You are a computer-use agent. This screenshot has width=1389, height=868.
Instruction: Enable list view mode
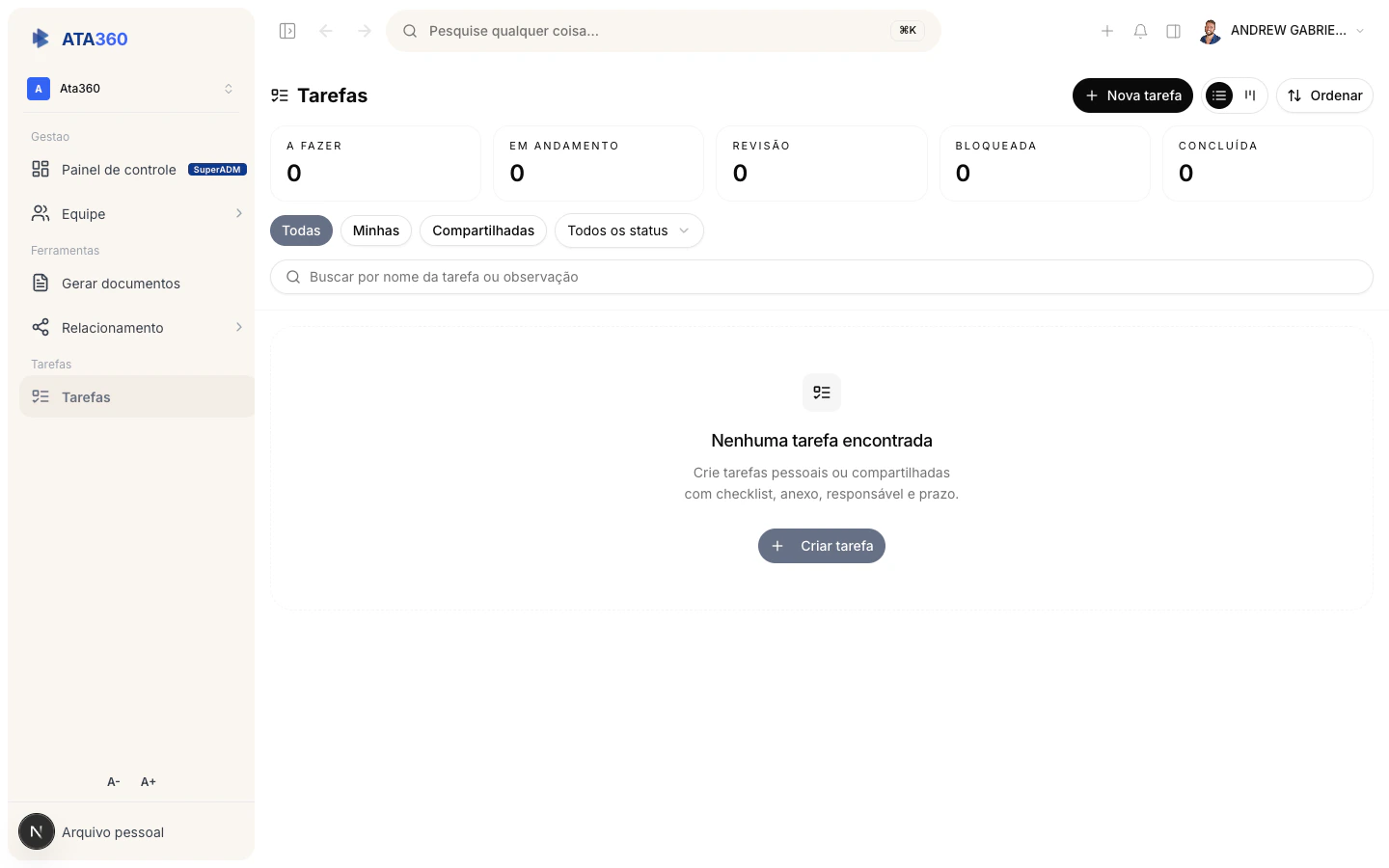(1218, 95)
